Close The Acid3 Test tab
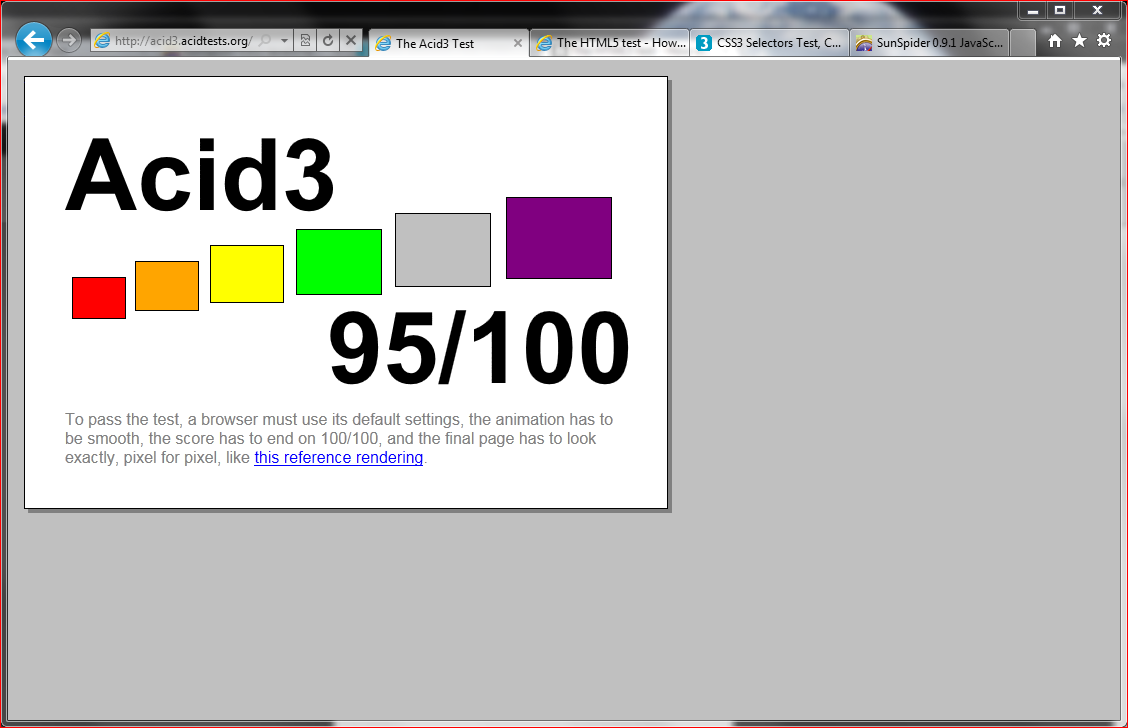The width and height of the screenshot is (1128, 728). coord(517,44)
